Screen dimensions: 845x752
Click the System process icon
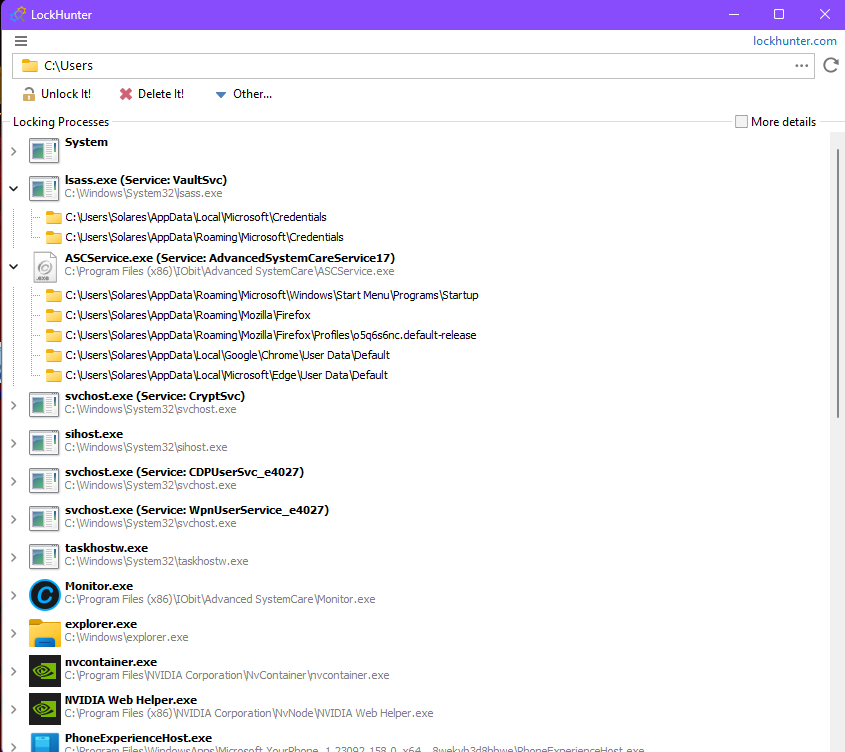click(44, 151)
